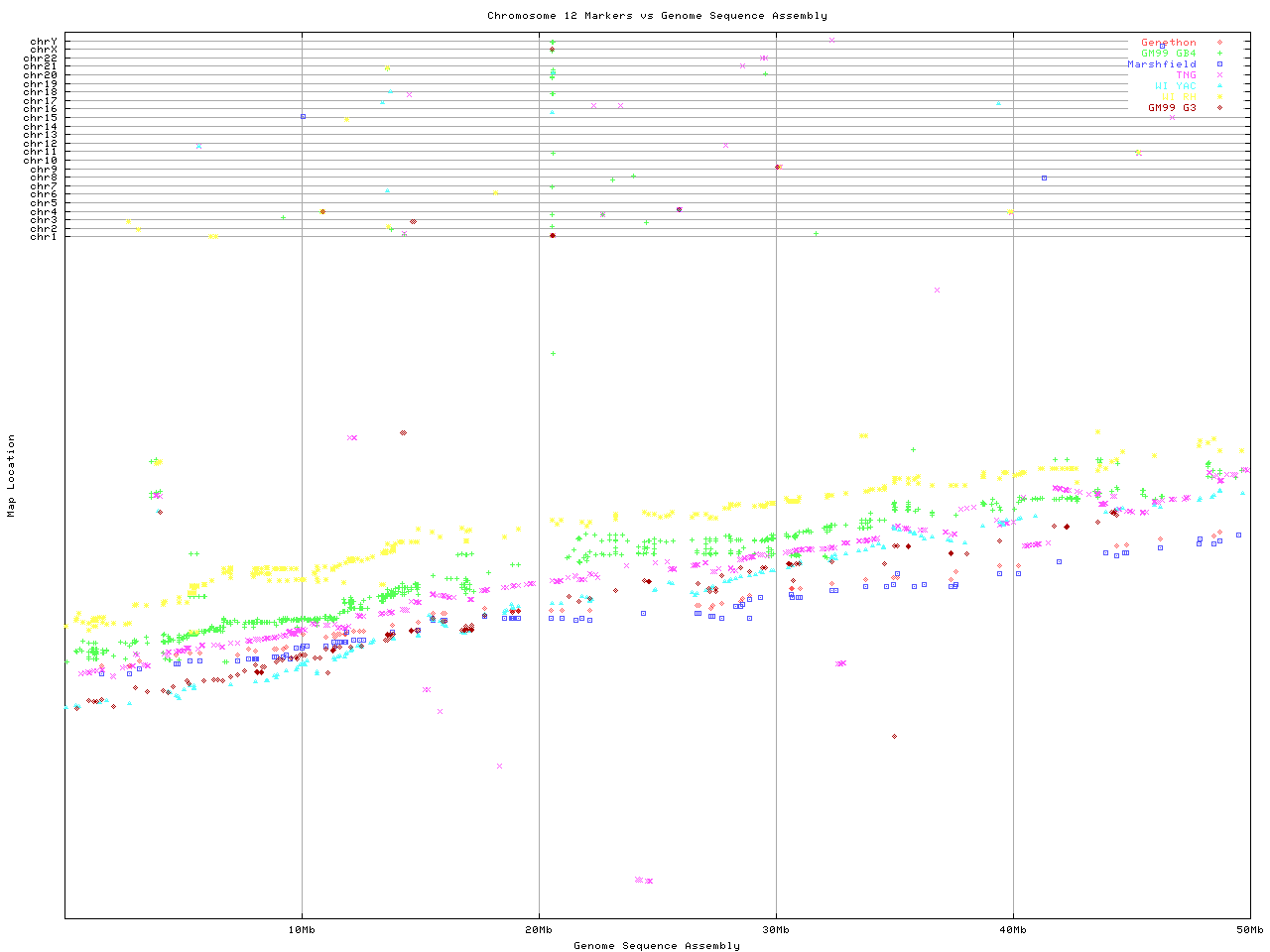Click the chart title 'Chromosome 12 Markers vs Genome Sequence Assembly'
1270x952 pixels.
pos(657,16)
